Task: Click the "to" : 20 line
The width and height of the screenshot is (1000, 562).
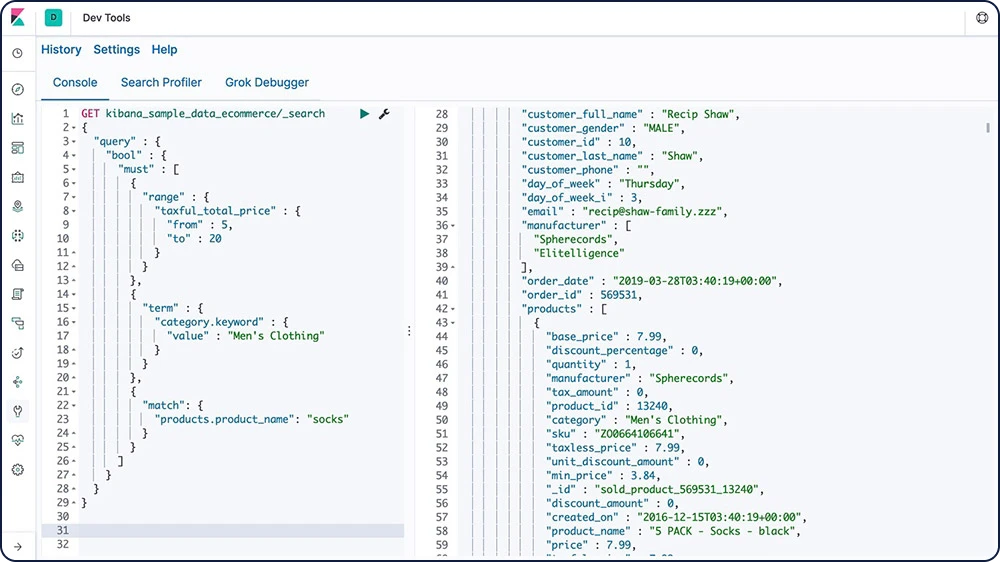Action: click(195, 239)
